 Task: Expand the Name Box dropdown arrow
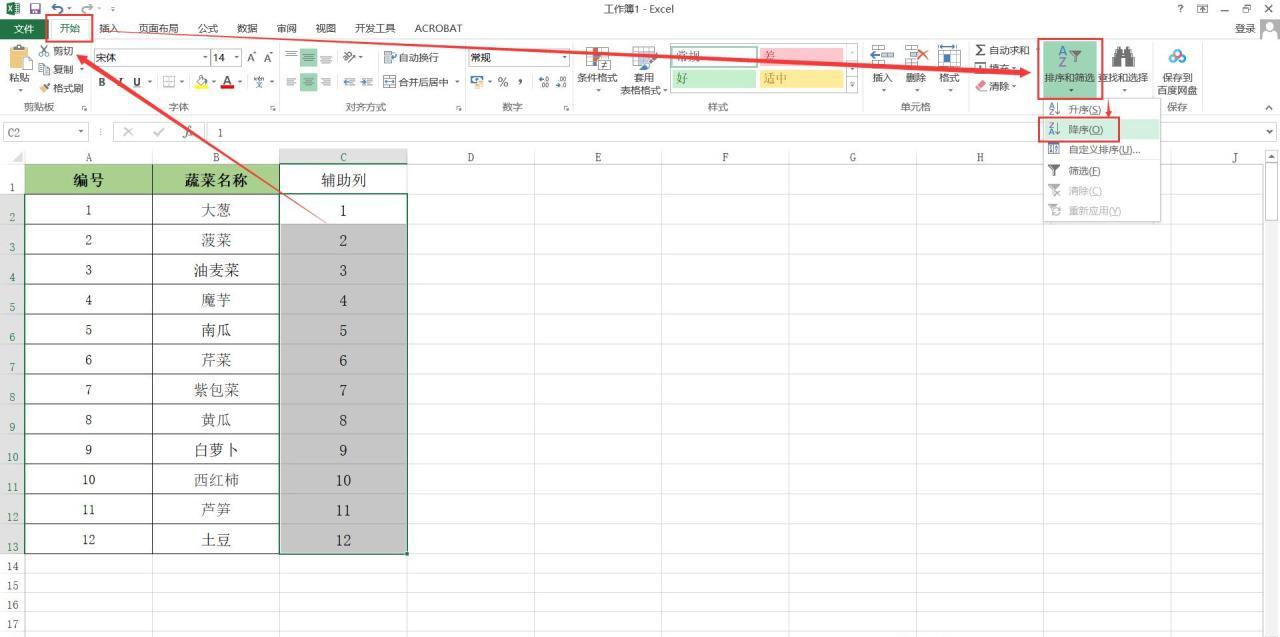point(82,132)
